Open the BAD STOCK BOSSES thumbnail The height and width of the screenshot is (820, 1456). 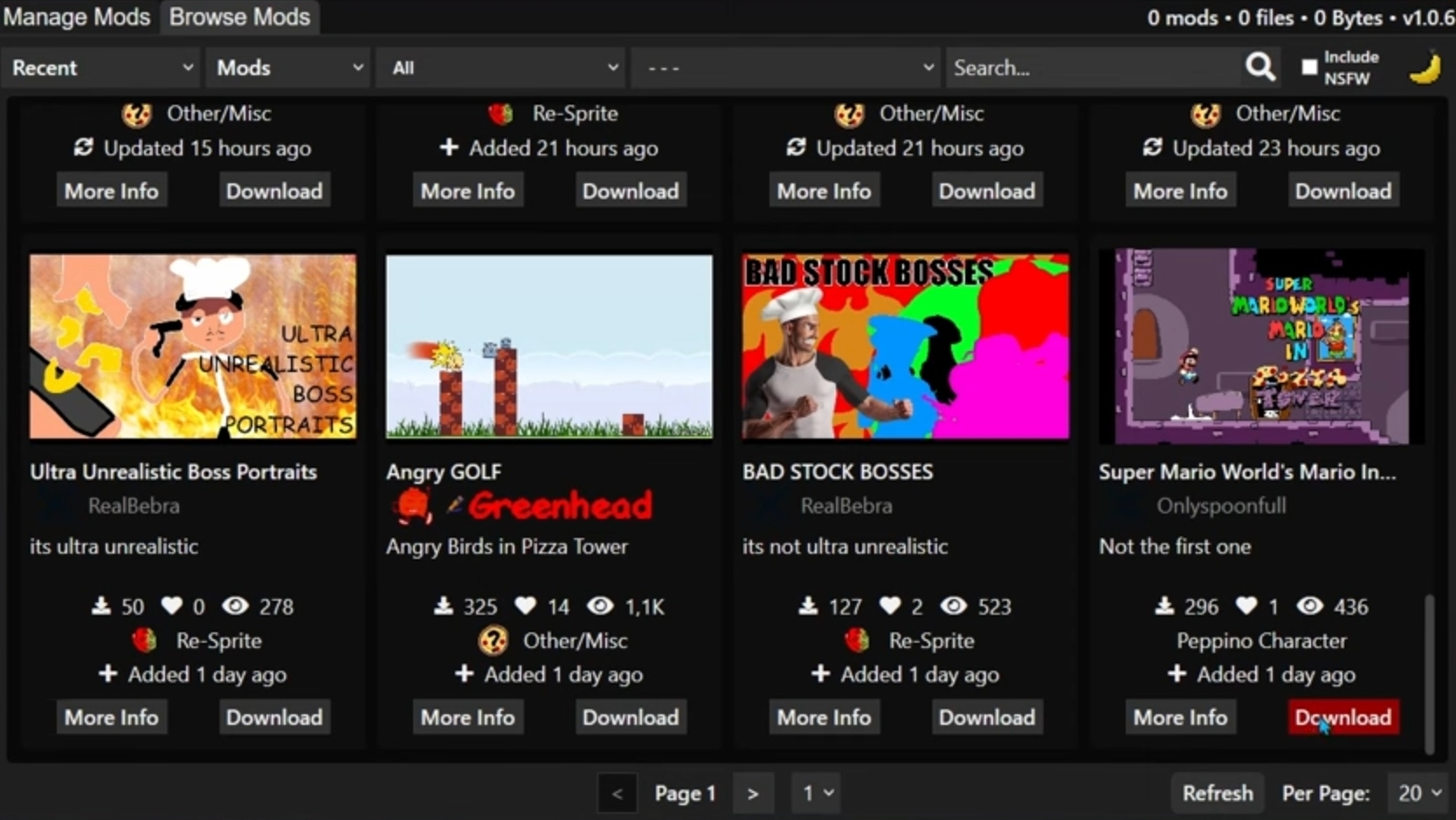point(906,346)
